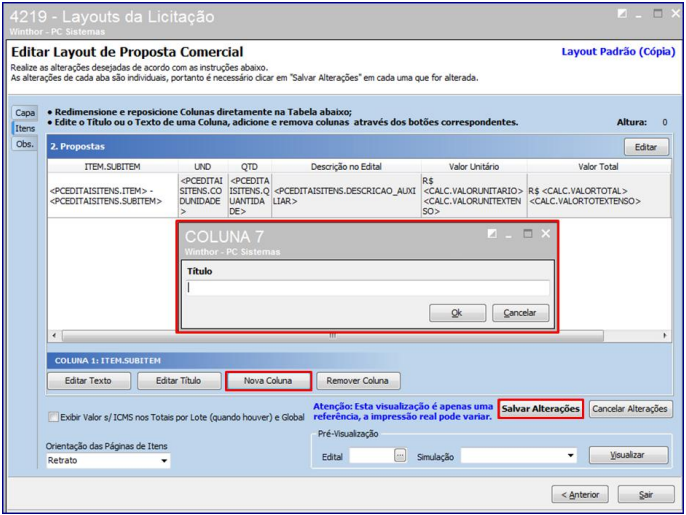
Task: Click the Visualizar preview button
Action: [628, 455]
